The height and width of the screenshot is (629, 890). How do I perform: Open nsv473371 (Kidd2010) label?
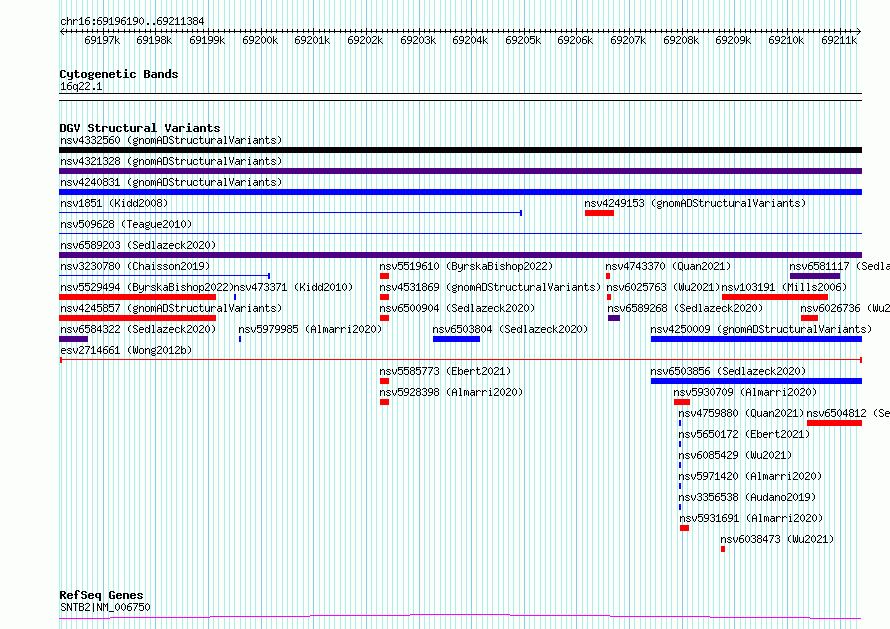coord(293,287)
